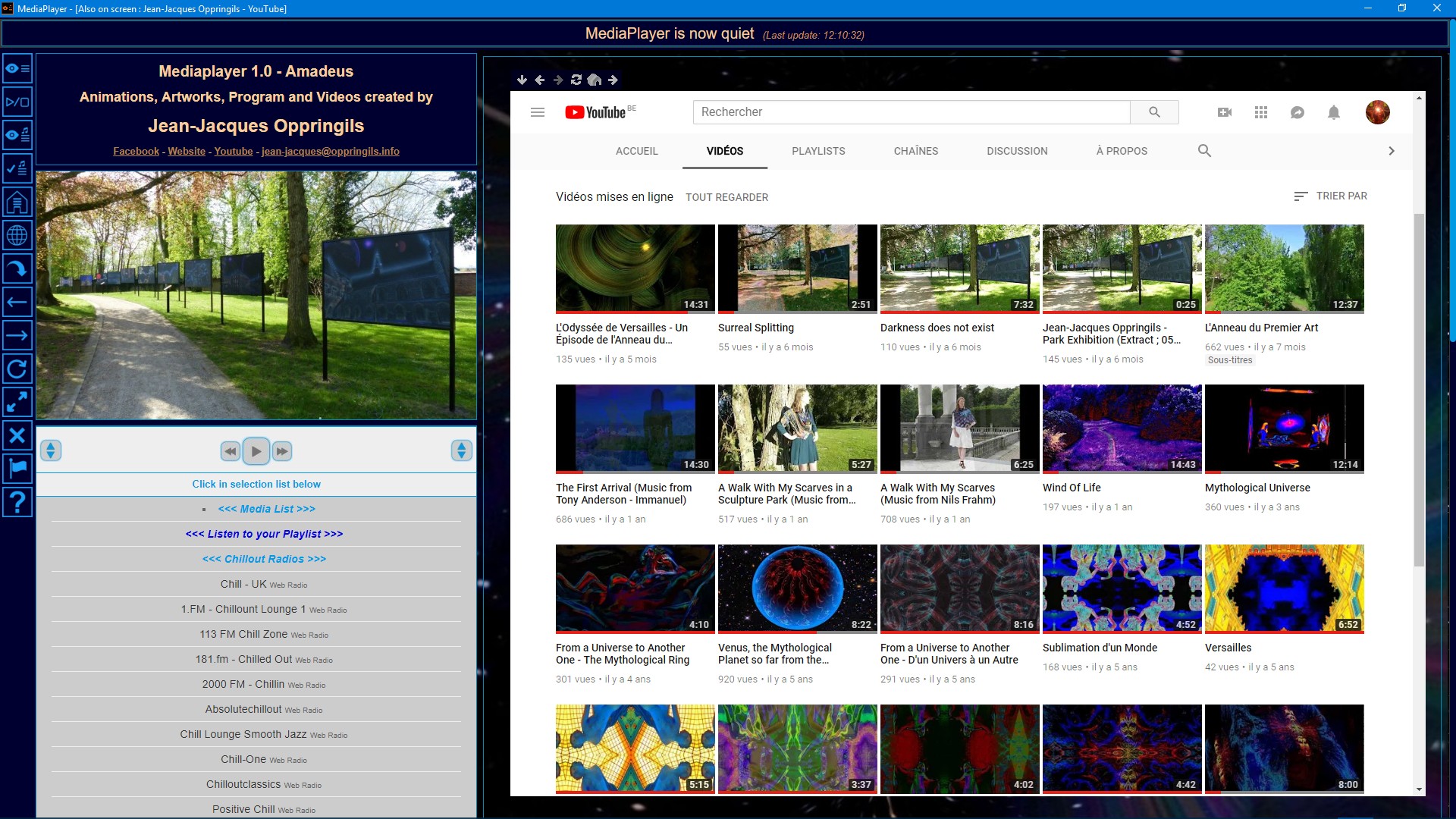Open the Wind Of Life video thumbnail
This screenshot has width=1456, height=819.
[x=1122, y=428]
